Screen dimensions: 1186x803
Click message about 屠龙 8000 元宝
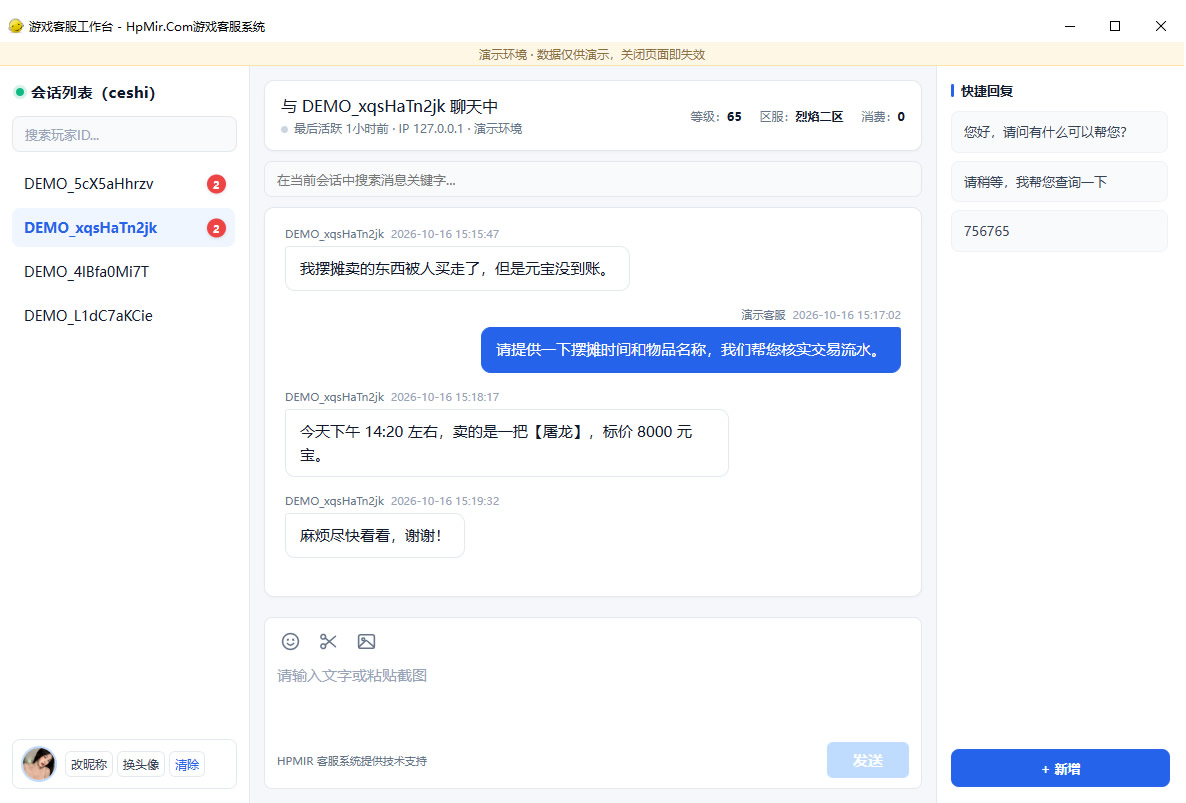[507, 443]
